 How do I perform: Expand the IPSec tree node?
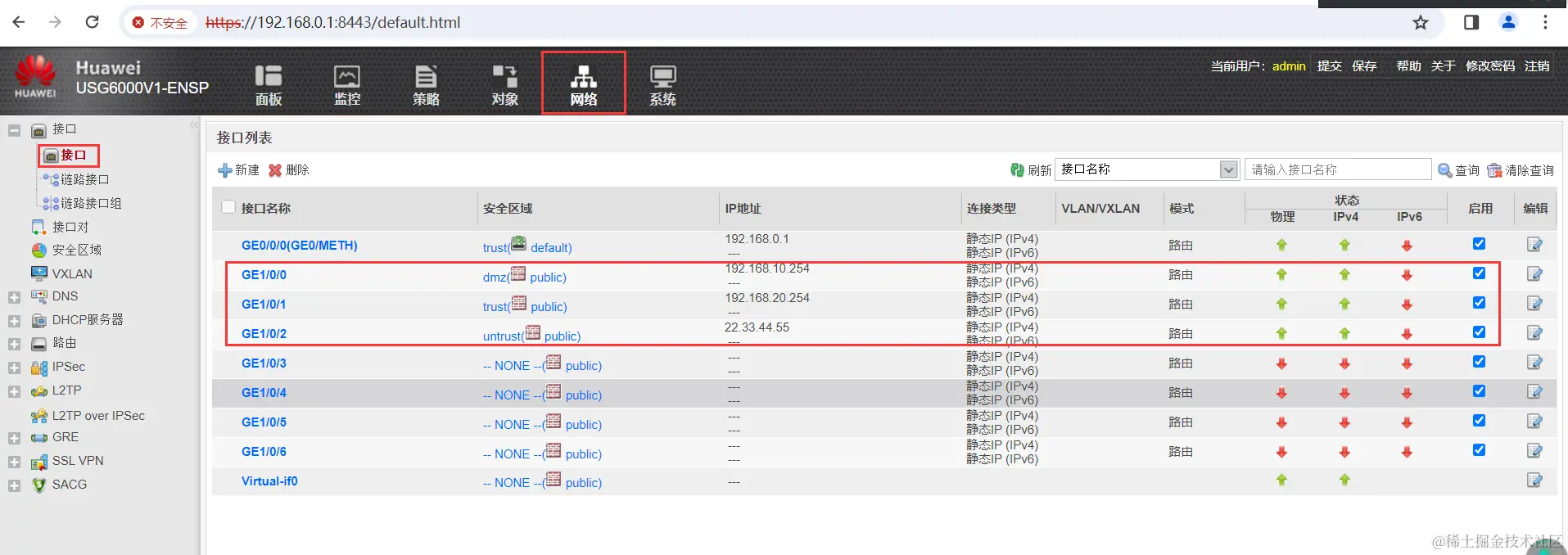pyautogui.click(x=14, y=368)
